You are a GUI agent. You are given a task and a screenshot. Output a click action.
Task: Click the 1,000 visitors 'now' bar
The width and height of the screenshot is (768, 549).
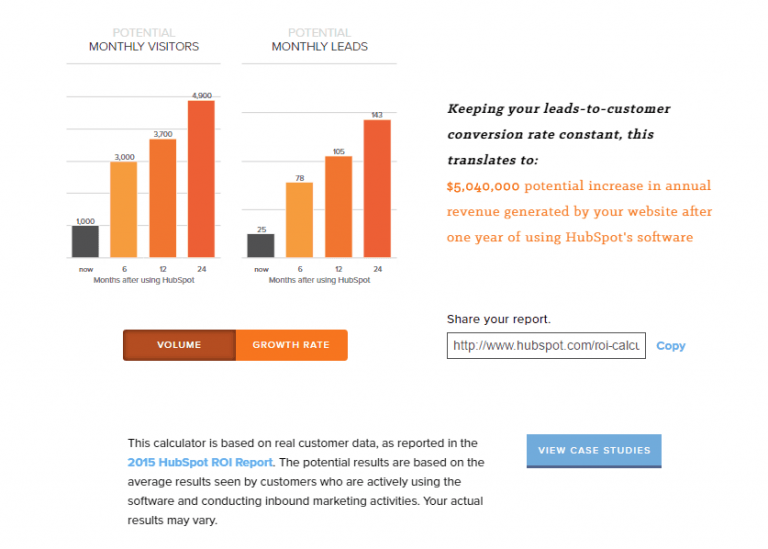click(85, 241)
